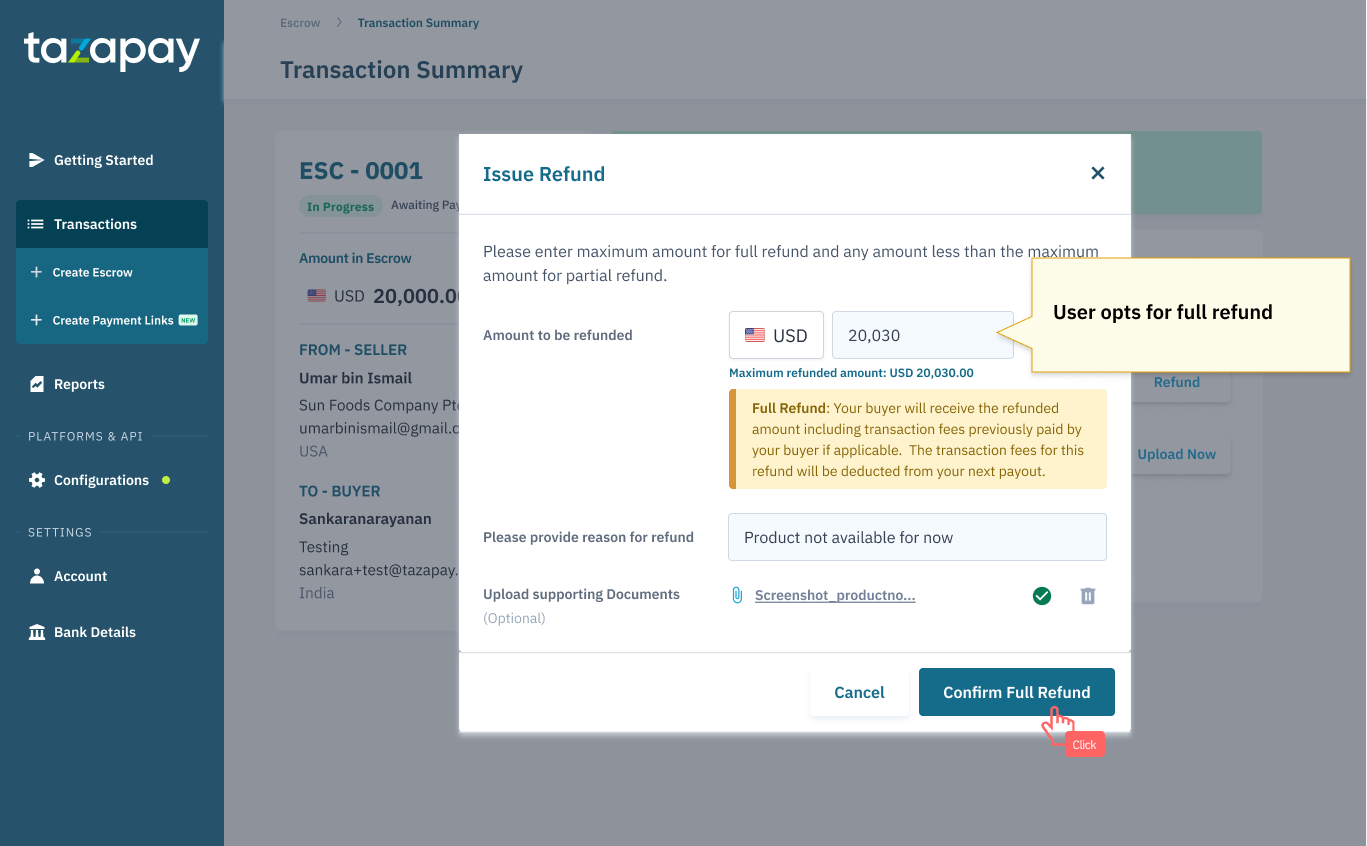Open the USD currency selector
The width and height of the screenshot is (1367, 846).
(x=776, y=334)
